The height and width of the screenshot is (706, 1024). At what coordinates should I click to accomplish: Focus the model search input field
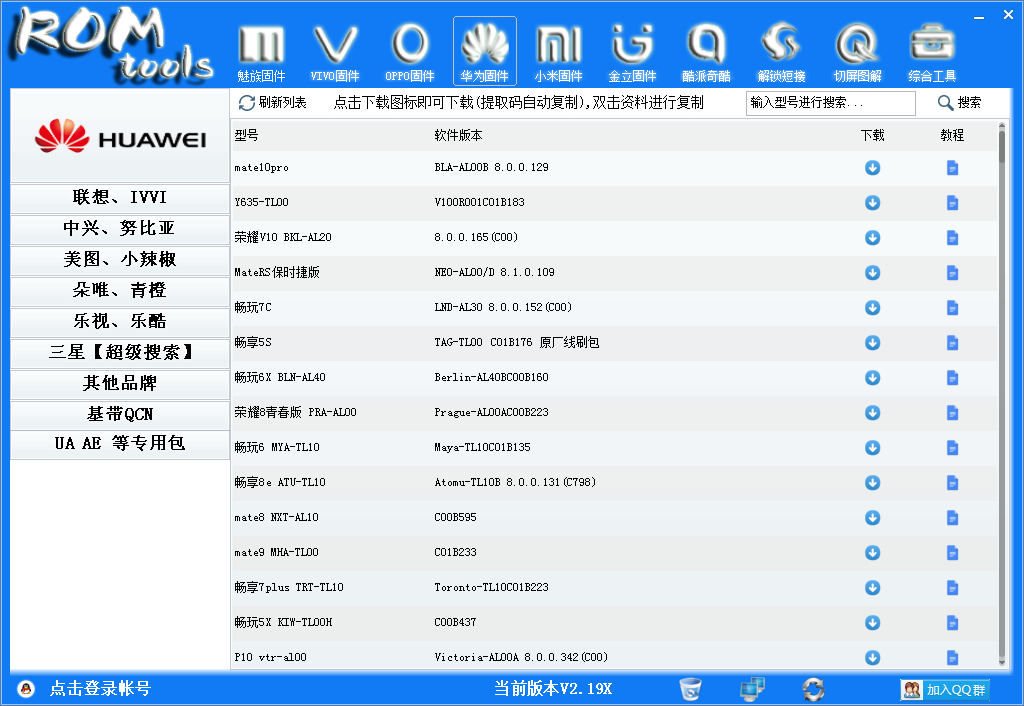[x=830, y=103]
